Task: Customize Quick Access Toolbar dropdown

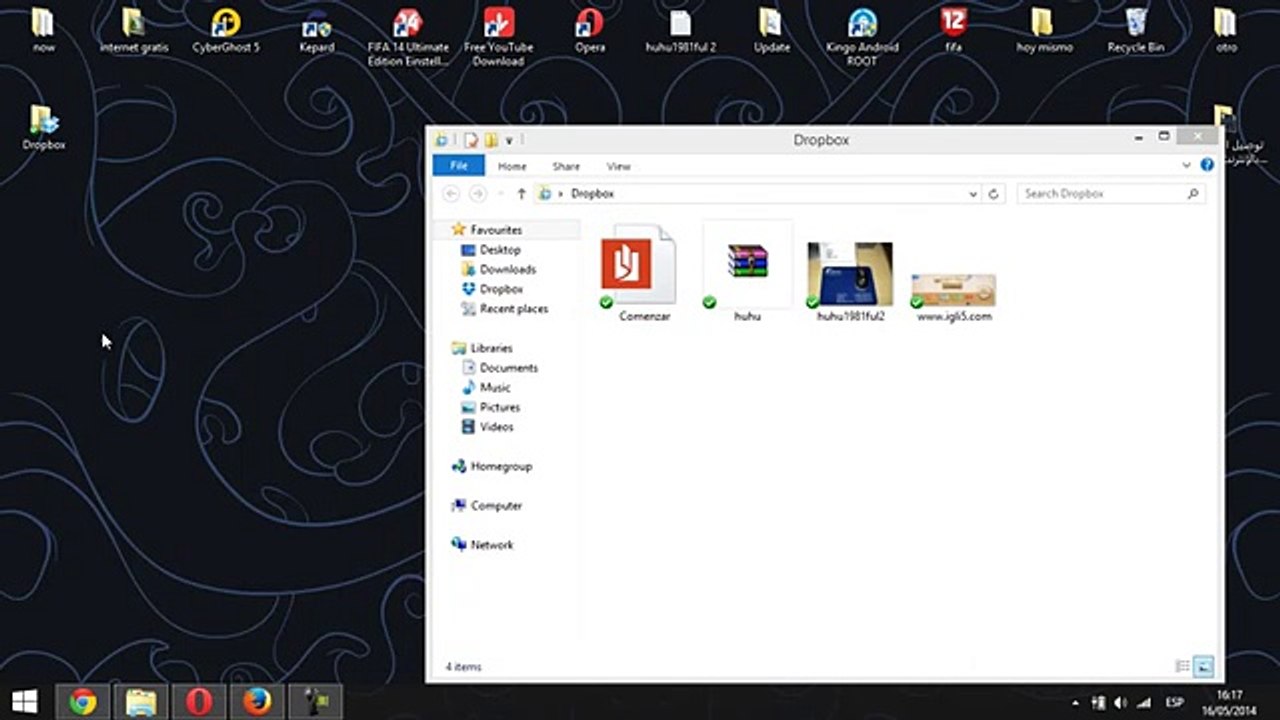Action: coord(509,141)
